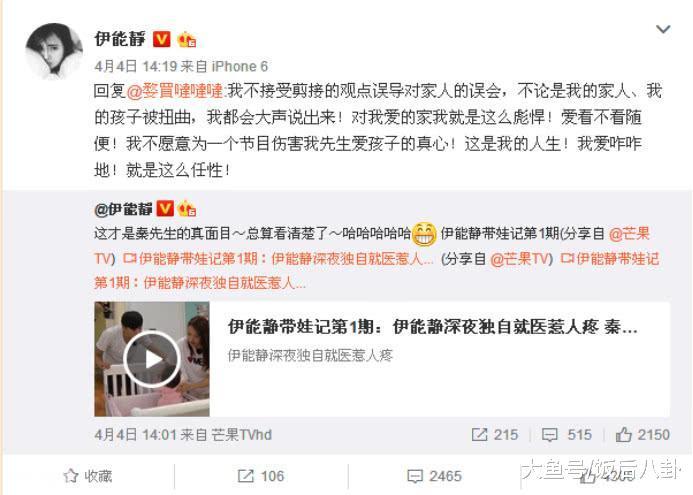The height and width of the screenshot is (495, 693).
Task: Like the original post with 2150 likes
Action: tap(643, 434)
